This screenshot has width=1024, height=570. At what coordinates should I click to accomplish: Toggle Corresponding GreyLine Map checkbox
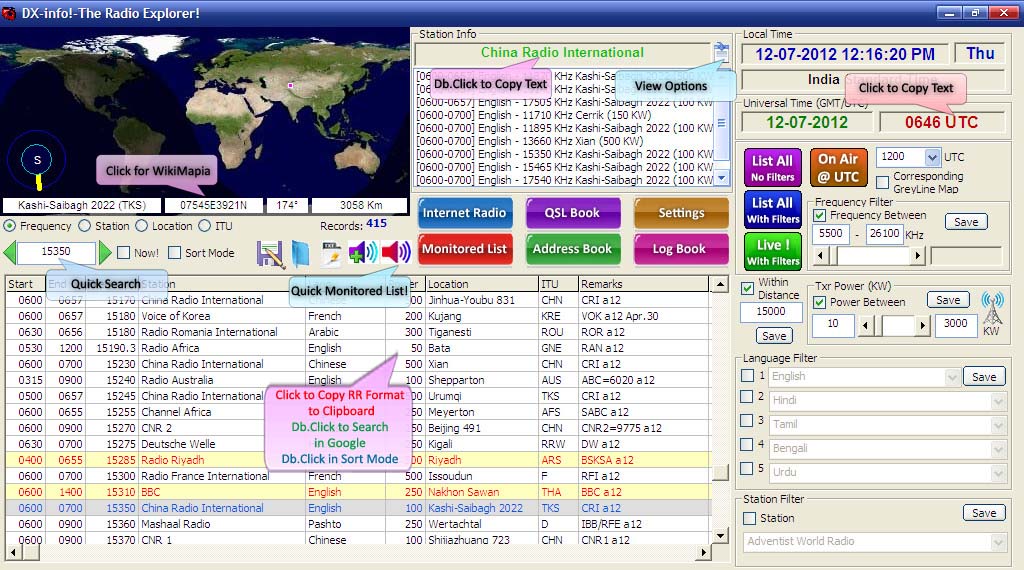(882, 182)
